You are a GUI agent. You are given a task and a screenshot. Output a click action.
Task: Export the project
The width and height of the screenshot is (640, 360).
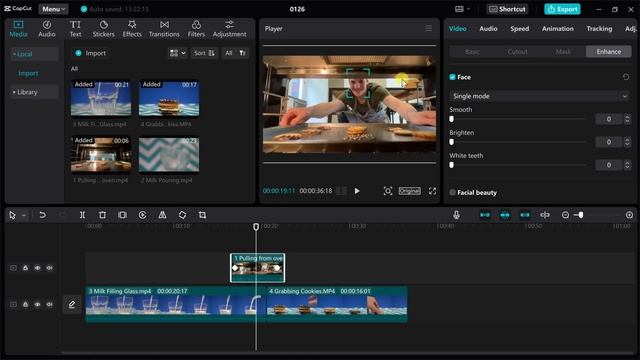click(562, 9)
